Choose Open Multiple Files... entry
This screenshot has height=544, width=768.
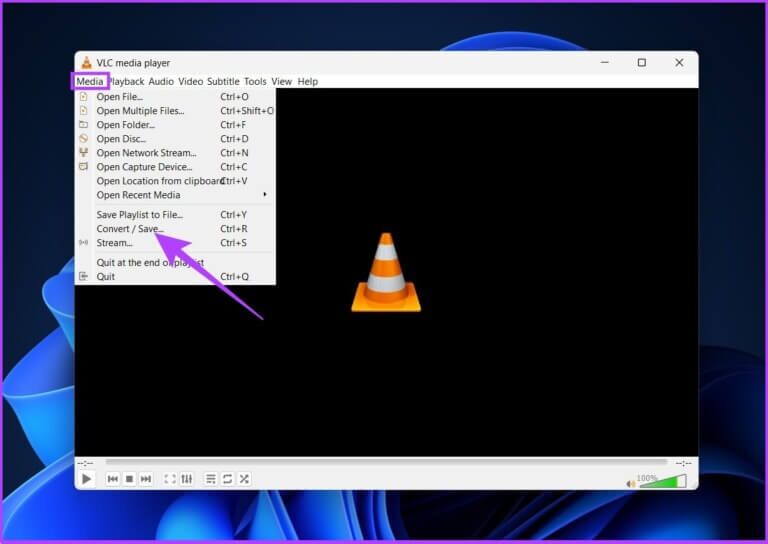[x=175, y=111]
